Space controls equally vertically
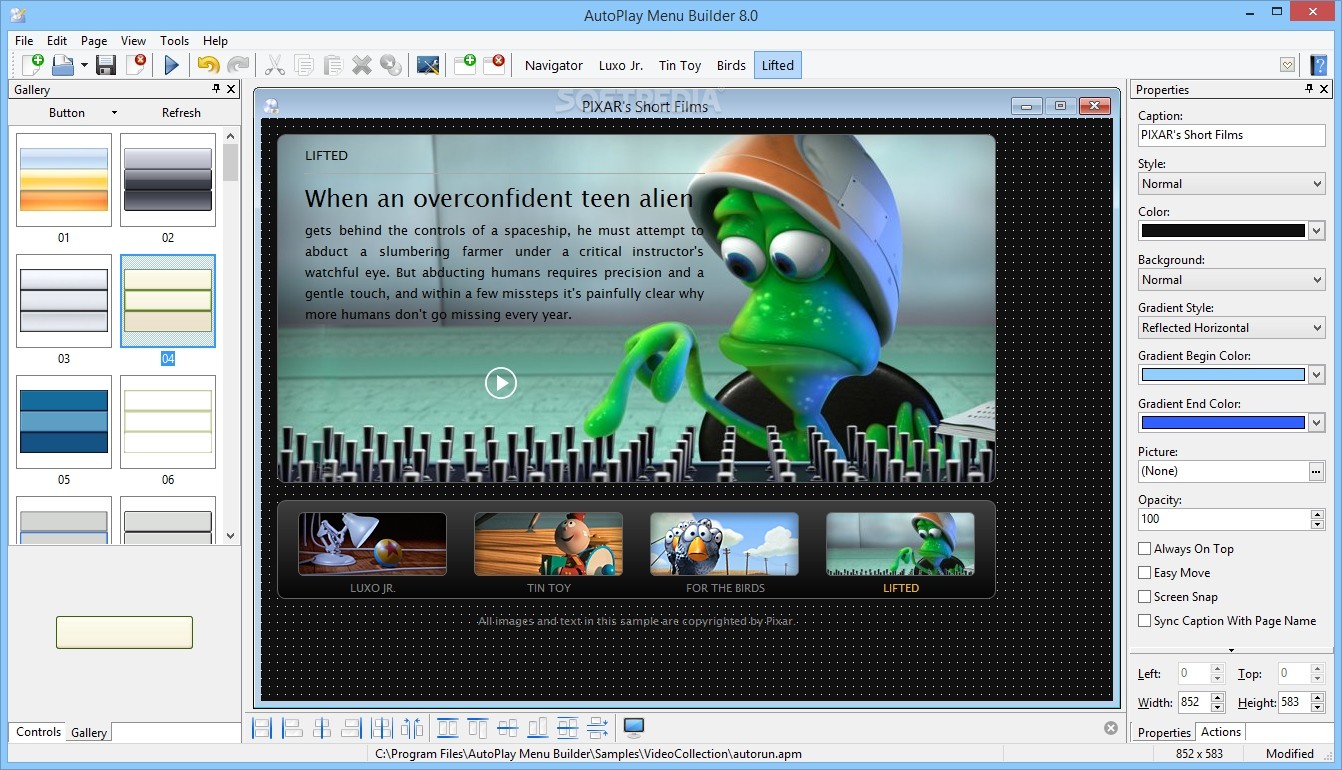Screen dimensions: 1342x770 (598, 728)
